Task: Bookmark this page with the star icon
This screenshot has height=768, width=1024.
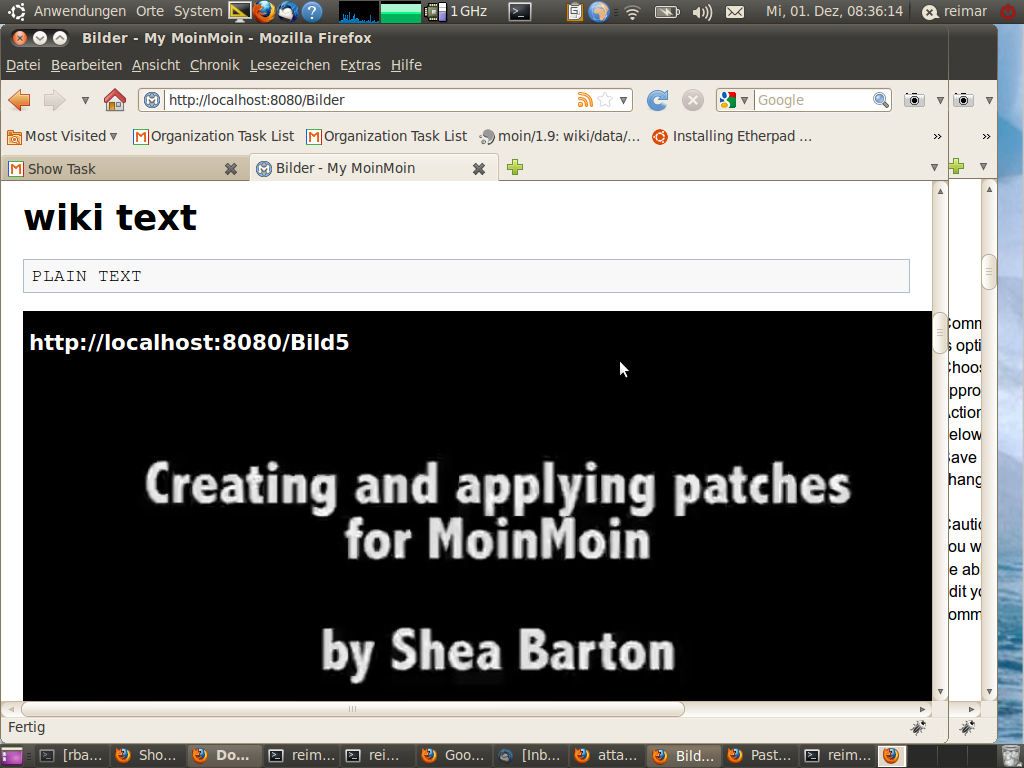Action: point(605,100)
